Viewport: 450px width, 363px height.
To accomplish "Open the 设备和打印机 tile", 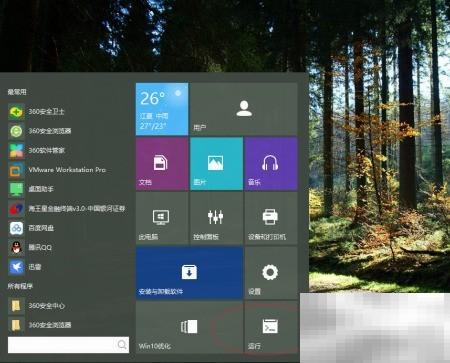I will (x=271, y=218).
